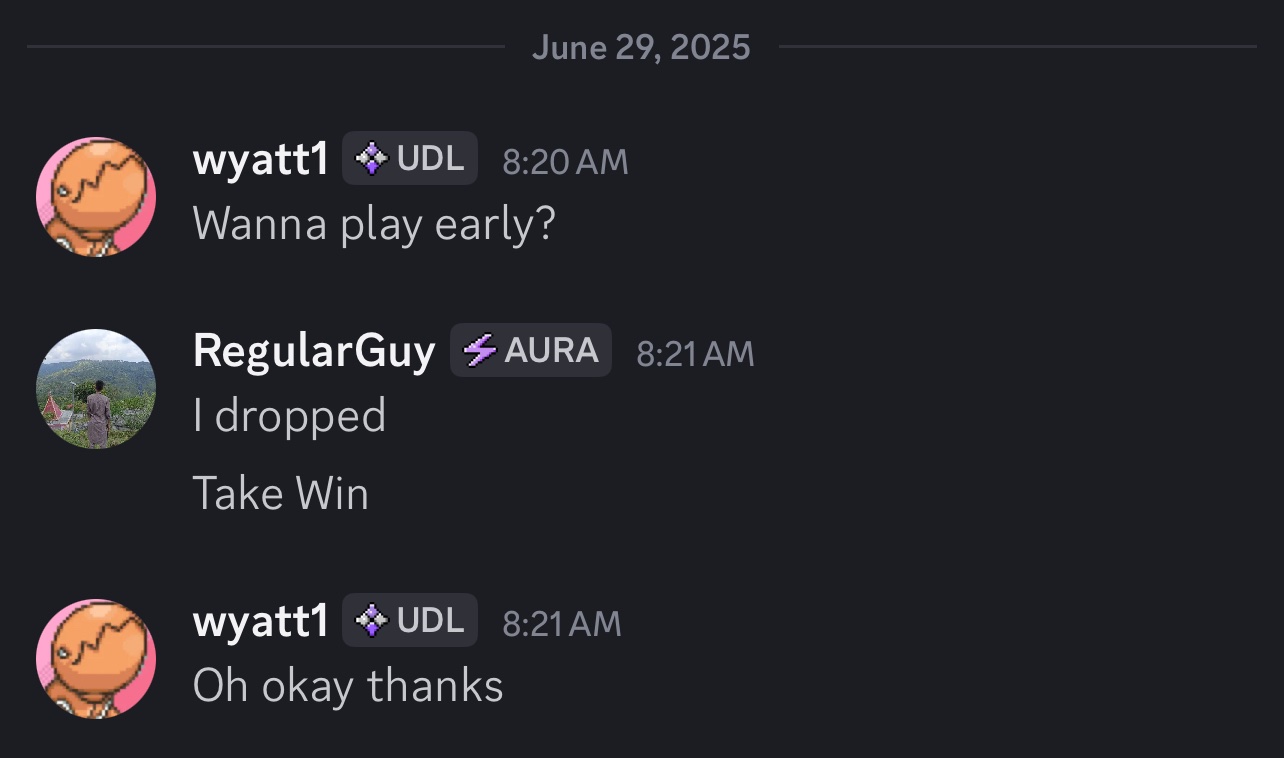Click wyatt1's 8:21 AM timestamp
Image resolution: width=1284 pixels, height=758 pixels.
pyautogui.click(x=561, y=624)
